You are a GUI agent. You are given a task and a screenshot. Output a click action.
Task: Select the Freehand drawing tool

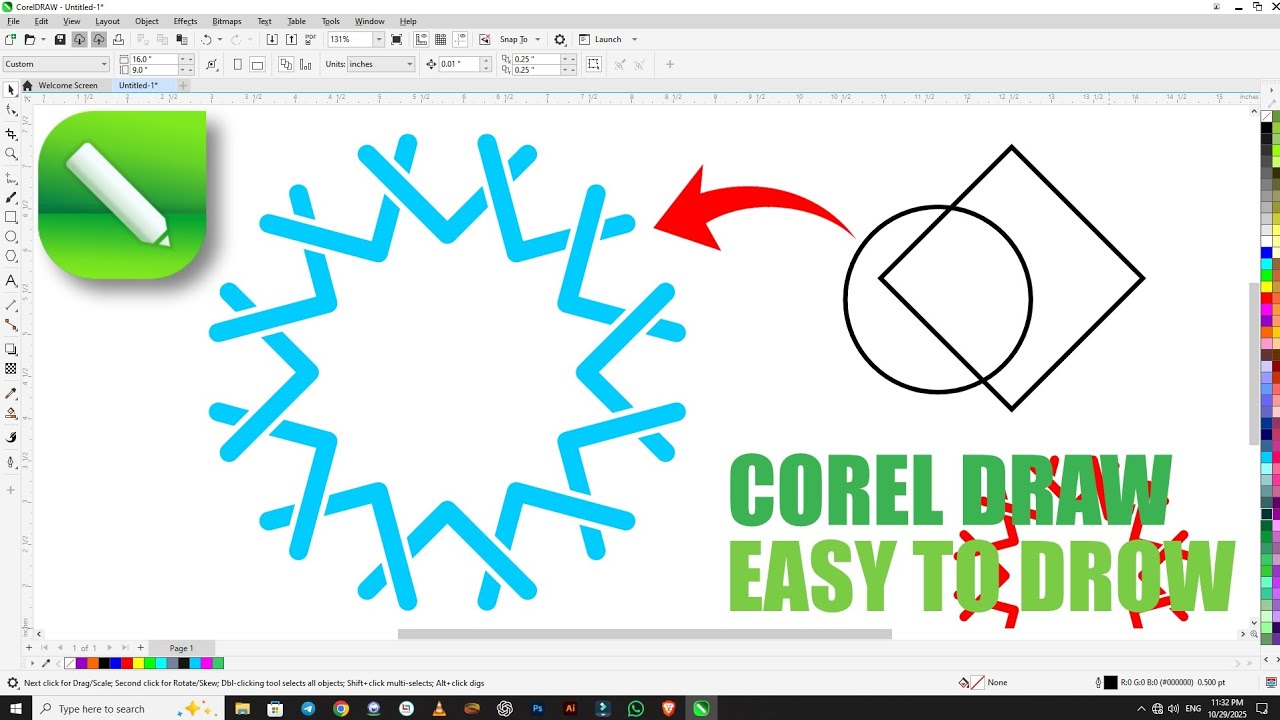coord(11,177)
